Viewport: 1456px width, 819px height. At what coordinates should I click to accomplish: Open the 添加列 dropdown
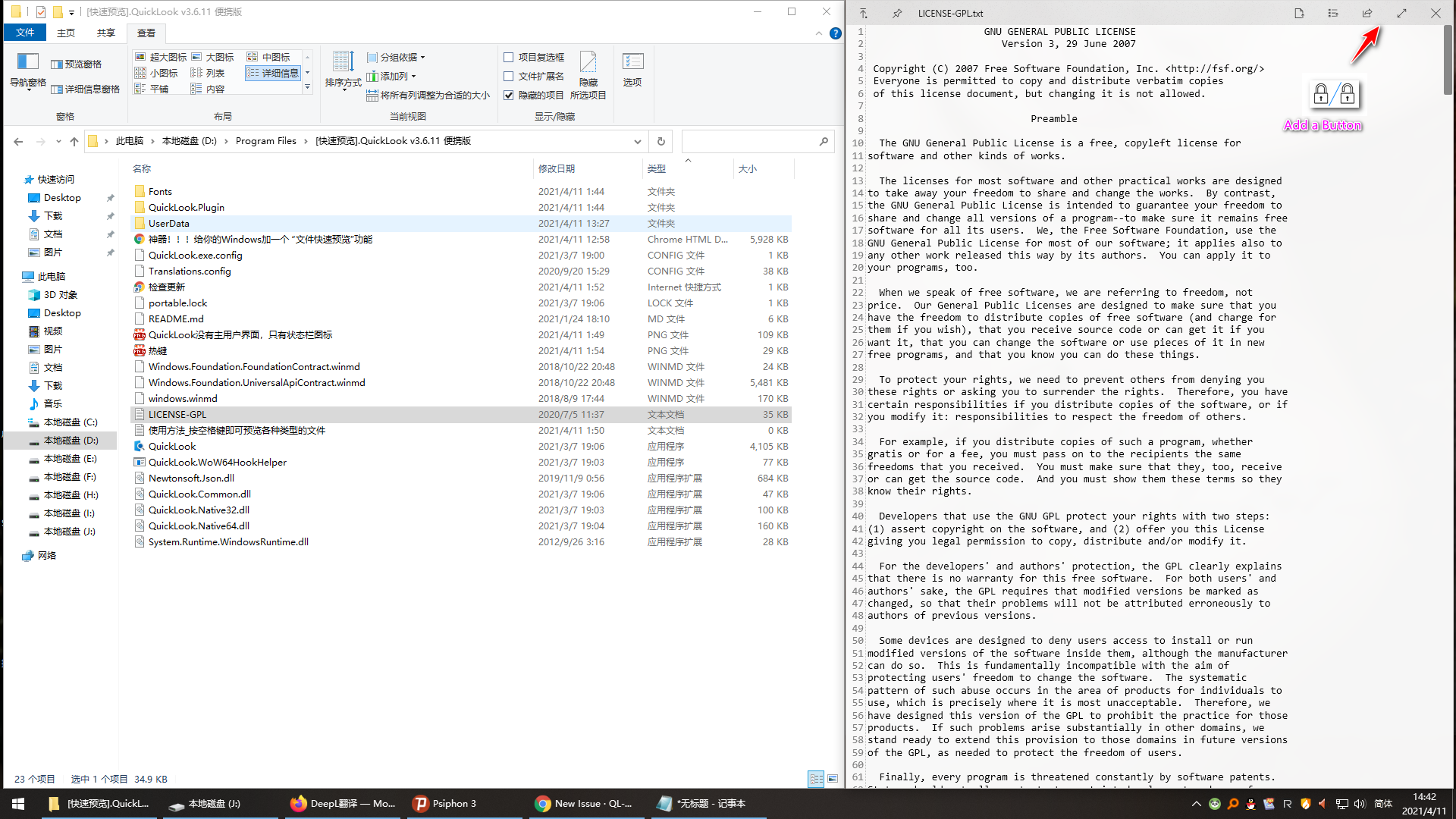click(393, 76)
